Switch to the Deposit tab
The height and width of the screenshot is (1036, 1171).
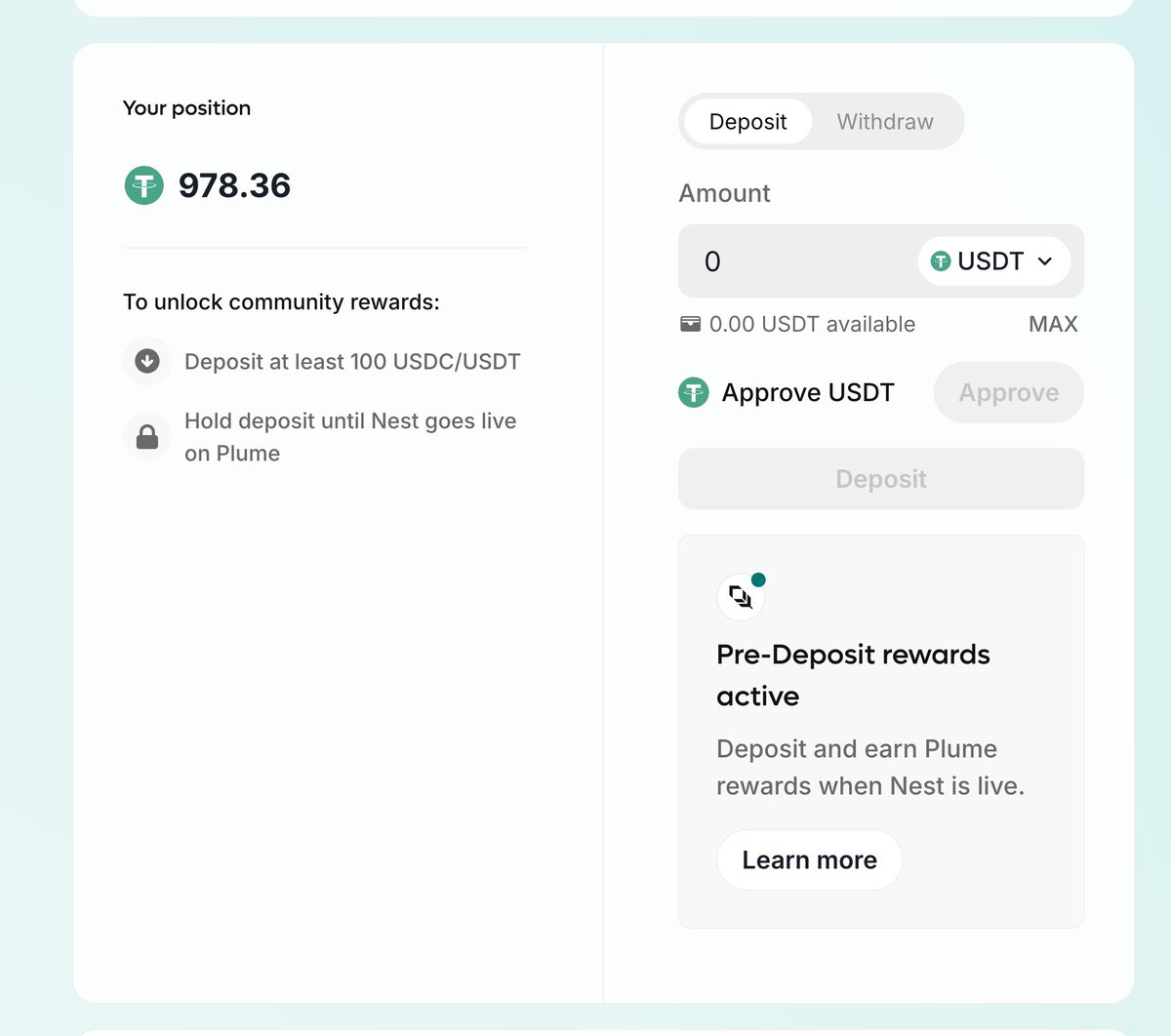click(747, 122)
